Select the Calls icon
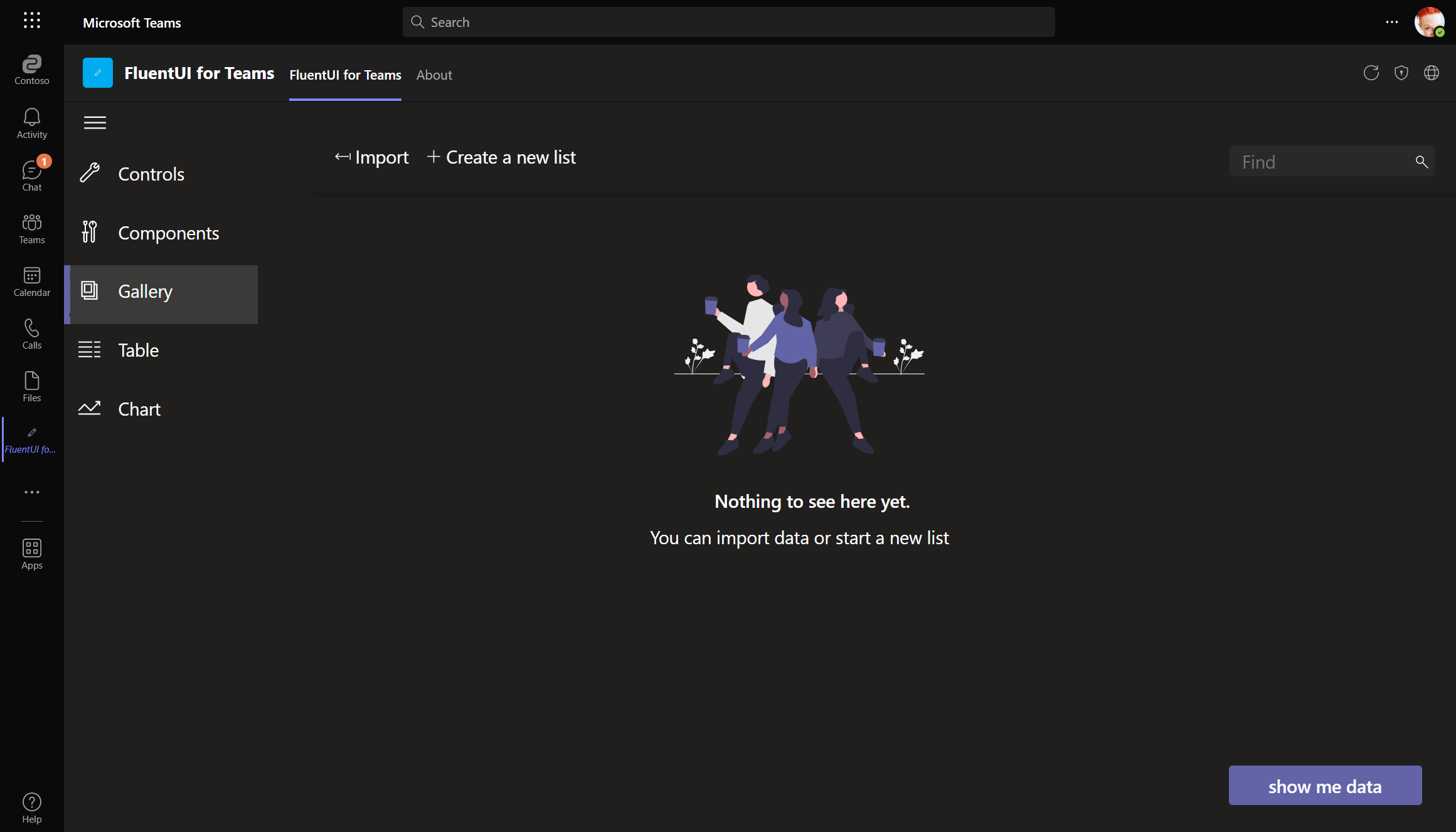This screenshot has width=1456, height=832. click(31, 333)
